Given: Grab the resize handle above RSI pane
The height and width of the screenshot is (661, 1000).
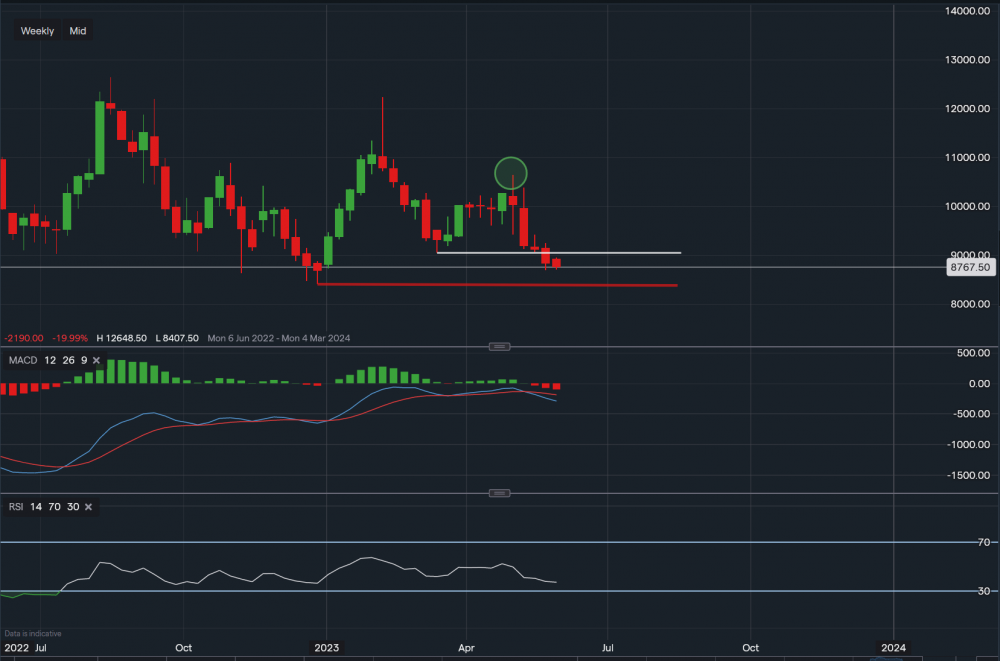Looking at the screenshot, I should (x=500, y=493).
